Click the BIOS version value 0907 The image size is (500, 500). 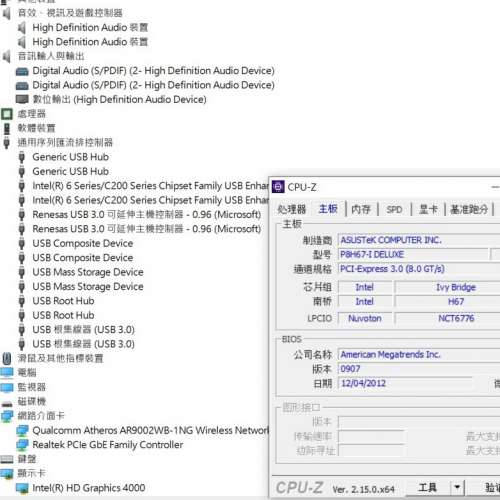pyautogui.click(x=350, y=369)
